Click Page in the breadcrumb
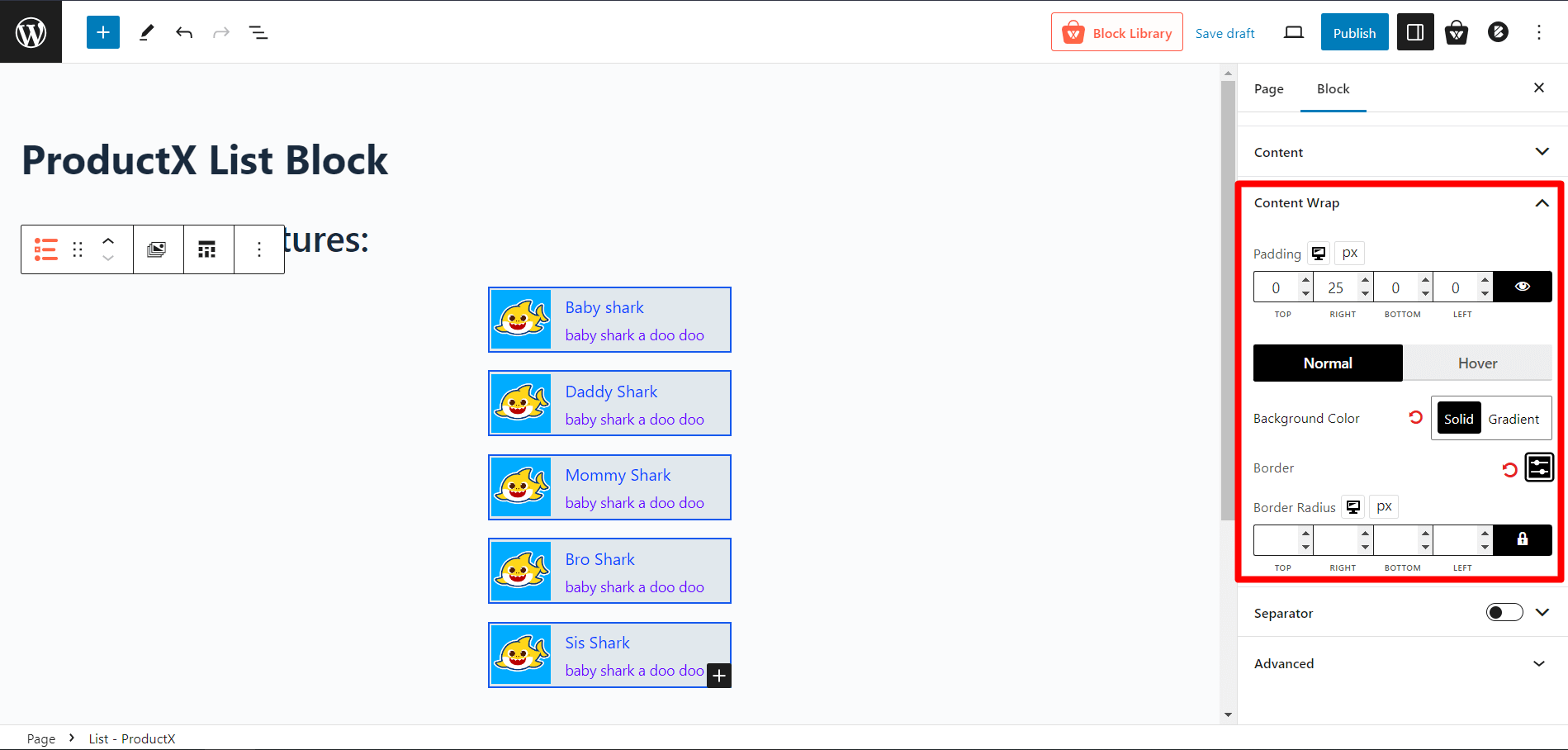The width and height of the screenshot is (1568, 750). [41, 738]
